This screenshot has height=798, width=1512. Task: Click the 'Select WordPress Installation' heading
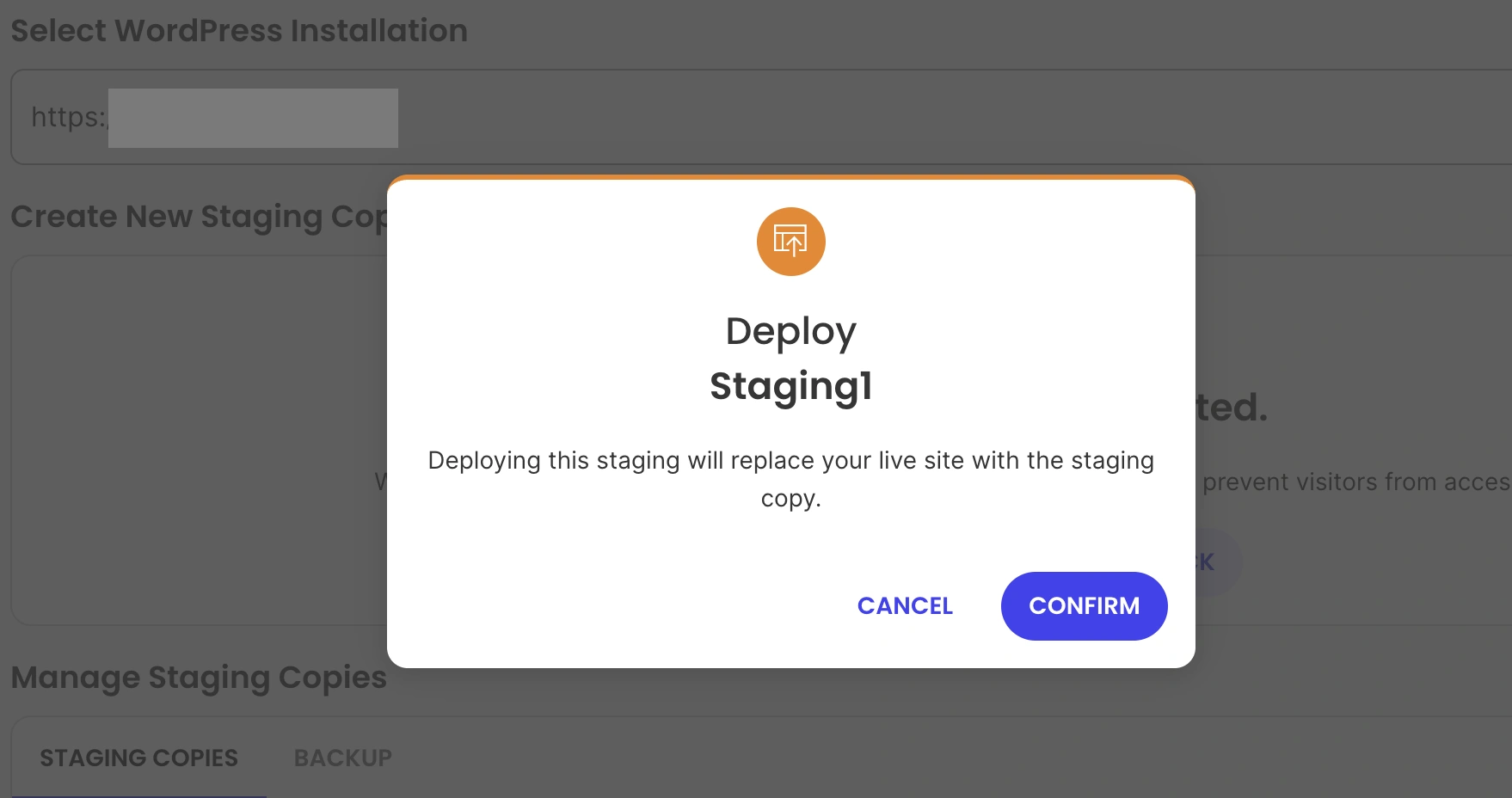[239, 31]
